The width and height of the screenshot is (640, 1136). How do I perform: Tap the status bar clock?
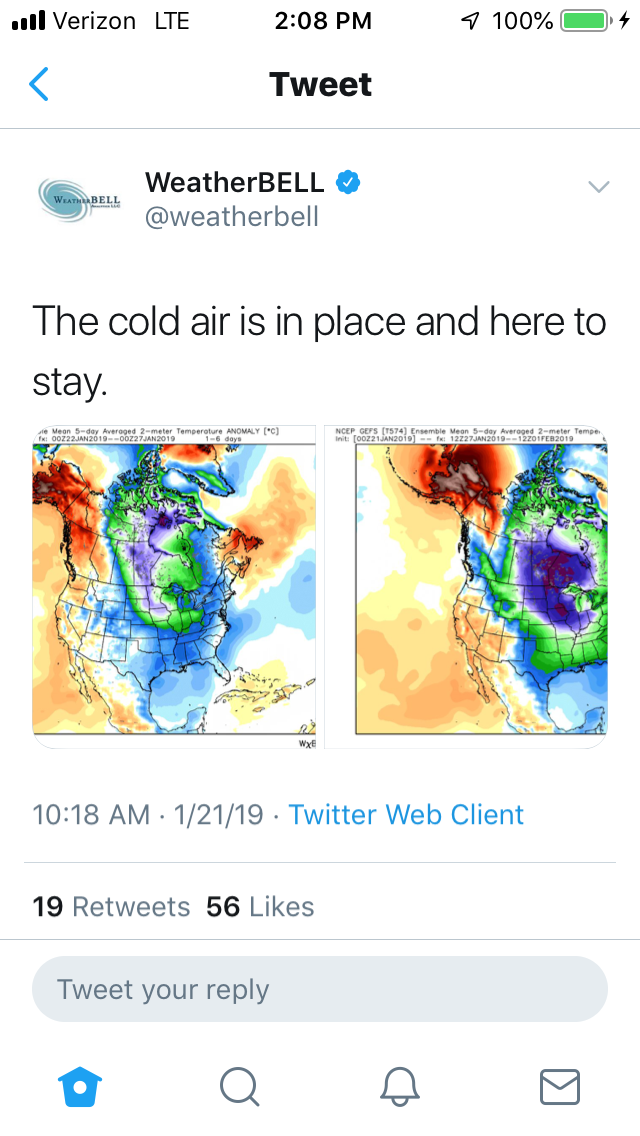322,21
